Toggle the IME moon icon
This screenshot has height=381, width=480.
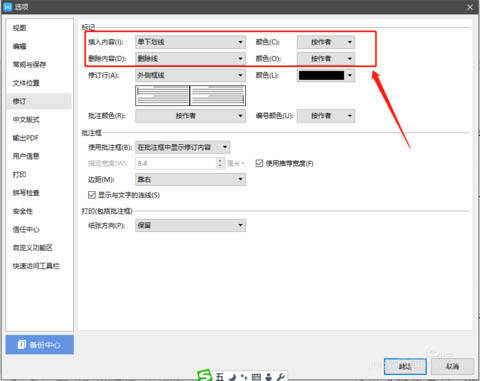tap(233, 377)
